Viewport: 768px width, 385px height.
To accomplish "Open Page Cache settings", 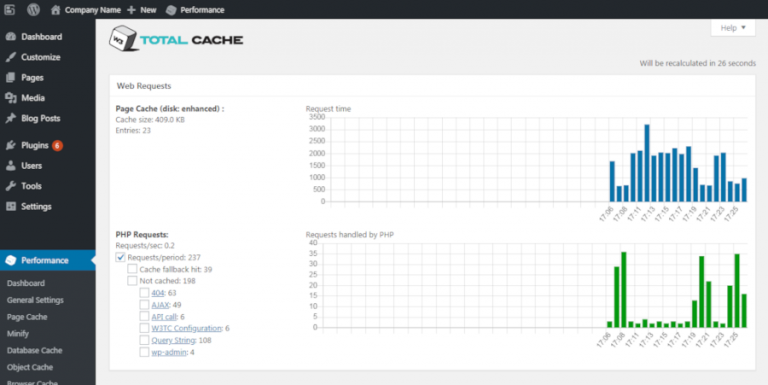I will pos(27,317).
